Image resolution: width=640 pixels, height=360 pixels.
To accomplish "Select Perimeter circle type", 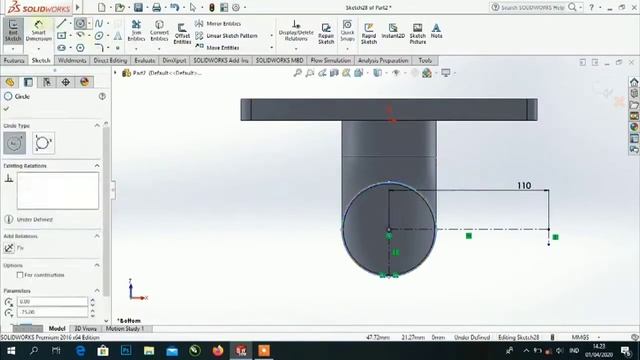I will point(43,143).
